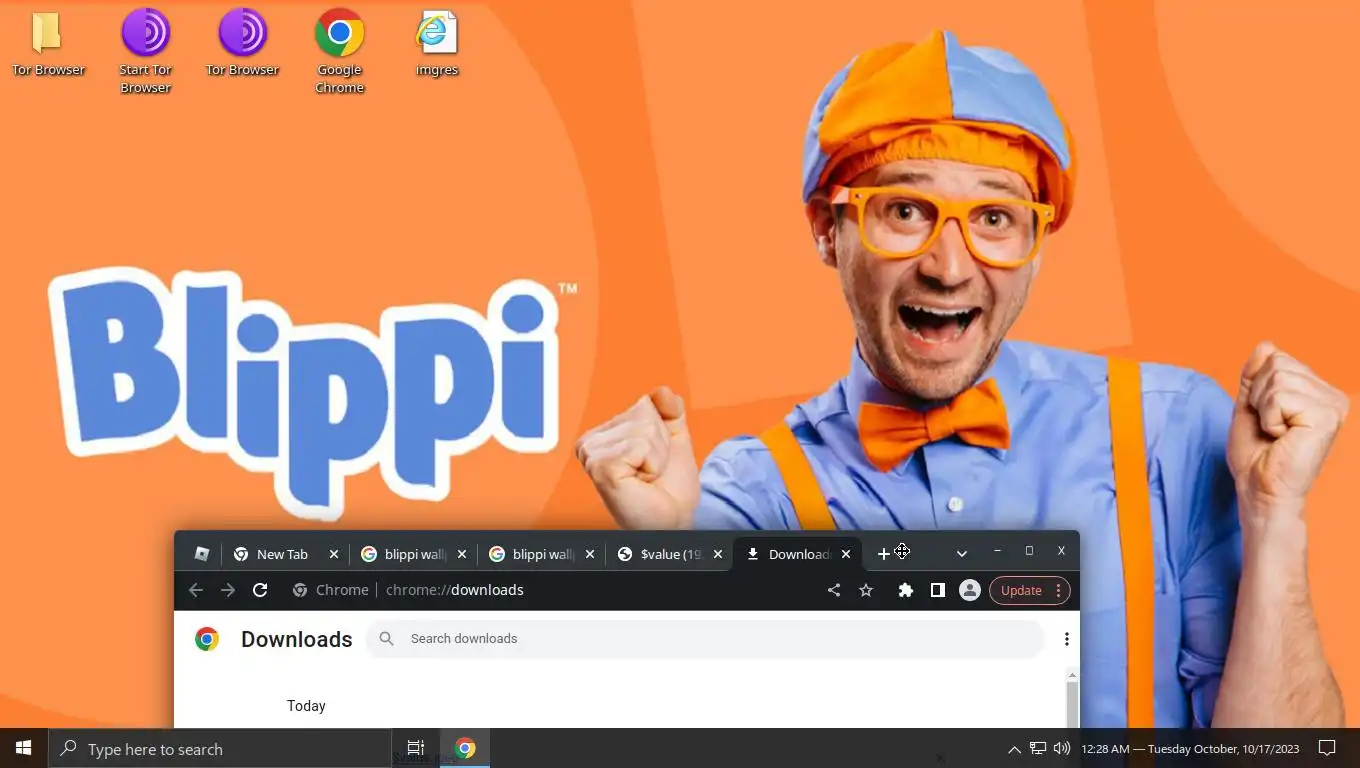The width and height of the screenshot is (1360, 768).
Task: Click the Downloads page heading
Action: tap(297, 639)
